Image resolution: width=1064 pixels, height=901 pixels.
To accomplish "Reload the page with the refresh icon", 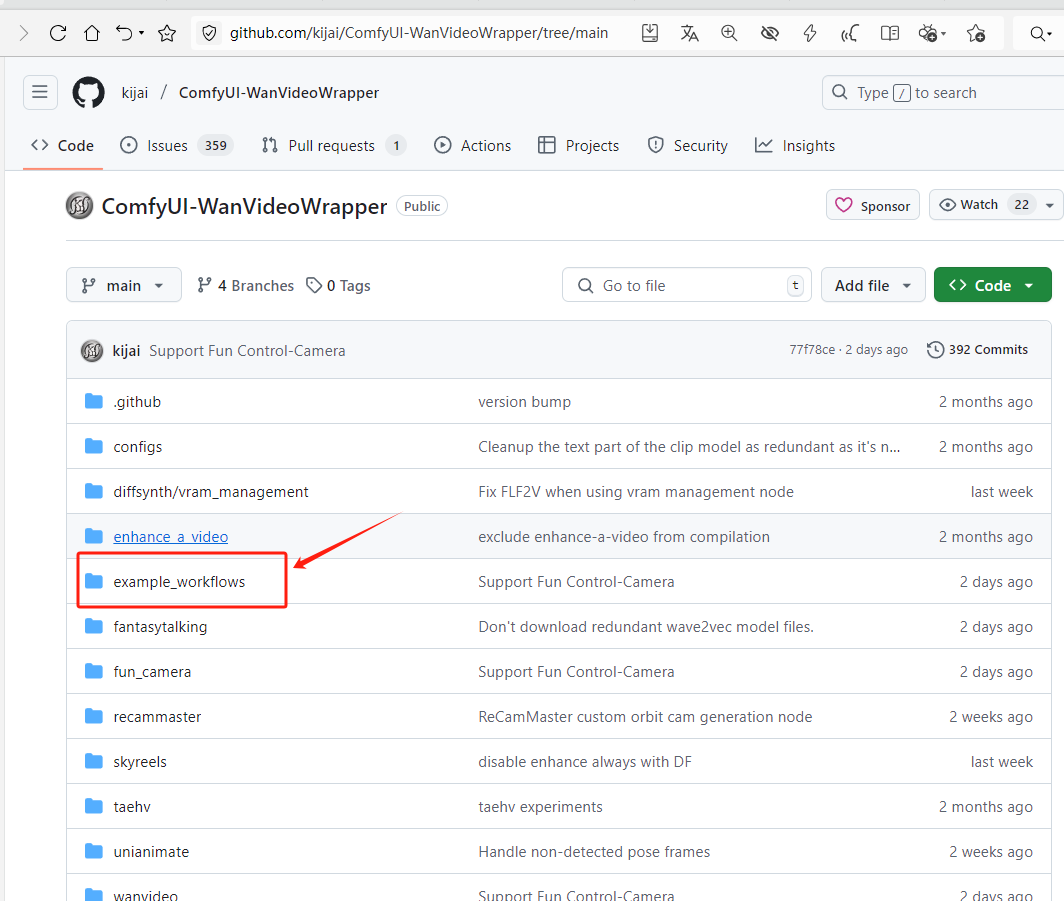I will (x=58, y=33).
